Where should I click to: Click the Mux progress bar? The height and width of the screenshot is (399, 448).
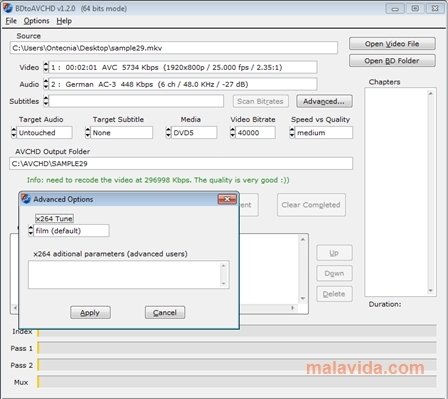pyautogui.click(x=236, y=382)
